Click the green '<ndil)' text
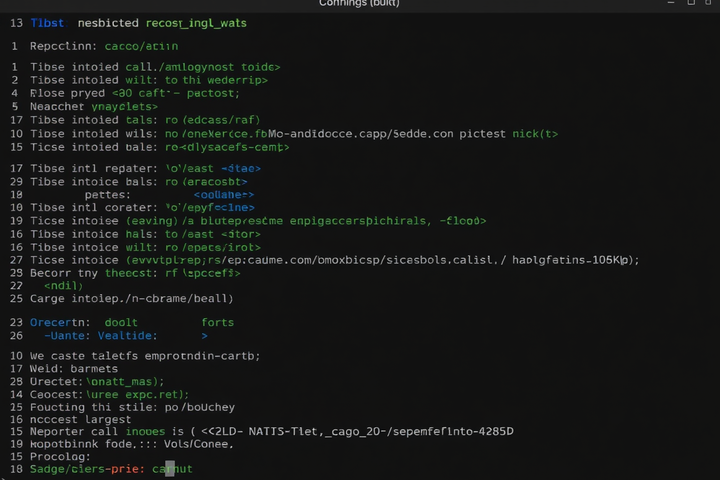 (63, 286)
